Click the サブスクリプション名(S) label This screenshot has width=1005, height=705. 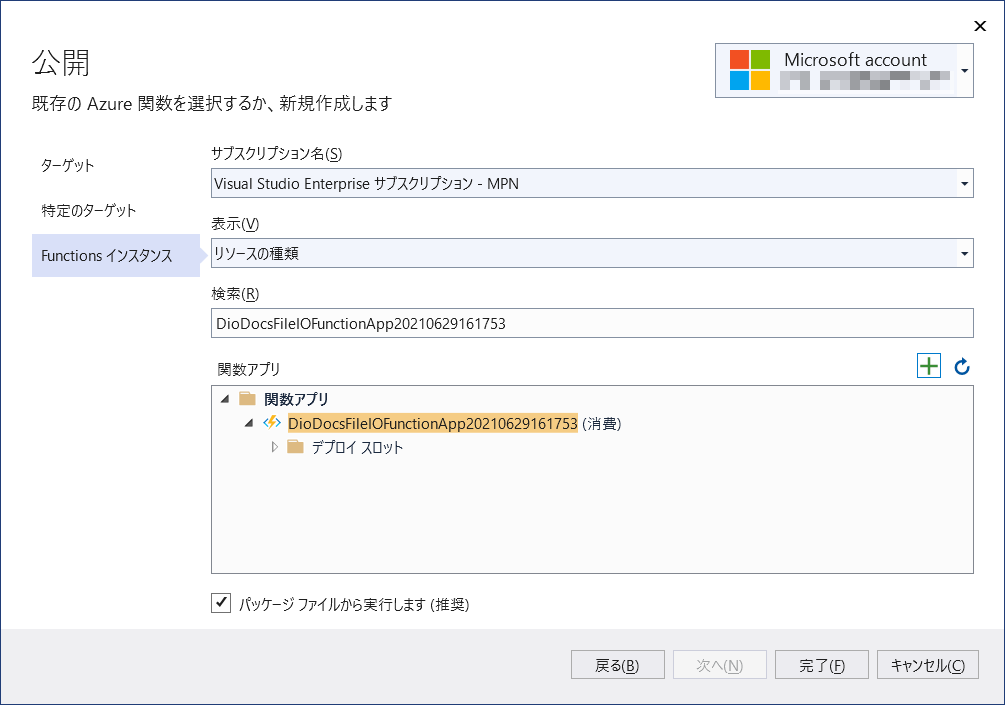[x=276, y=154]
